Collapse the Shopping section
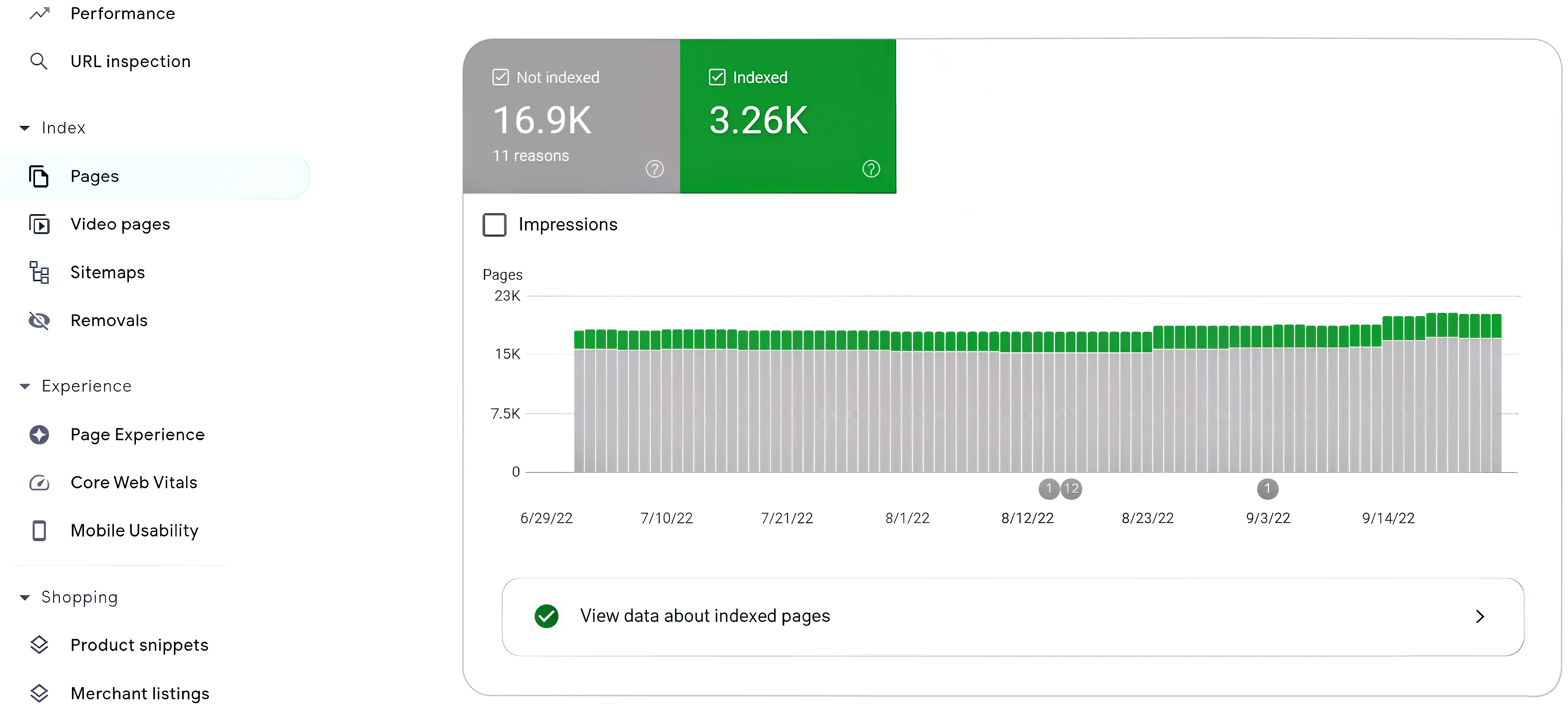The width and height of the screenshot is (1568, 709). pyautogui.click(x=24, y=597)
